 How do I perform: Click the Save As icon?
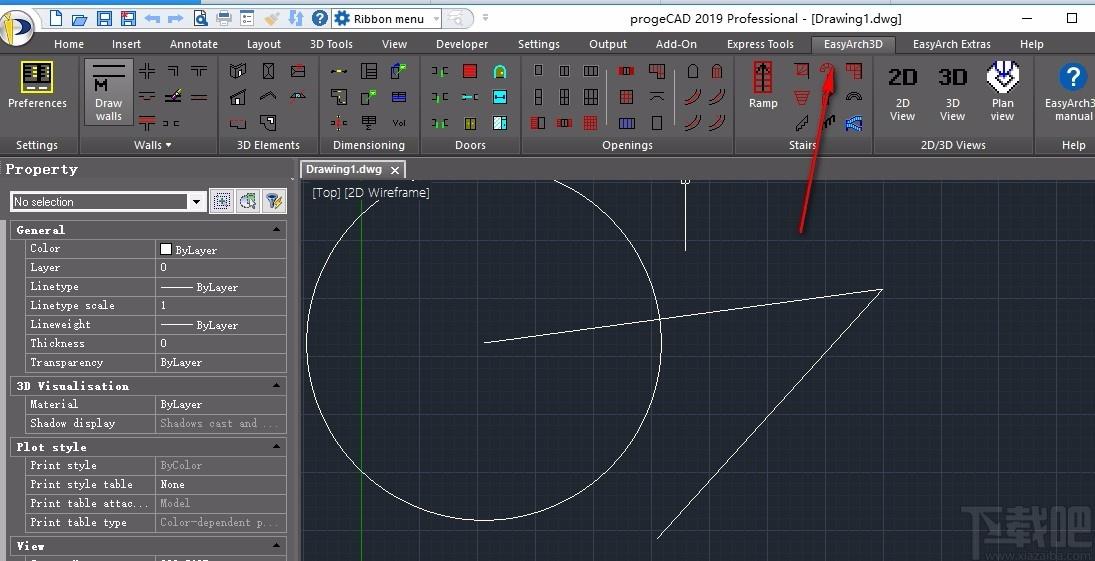[x=128, y=18]
